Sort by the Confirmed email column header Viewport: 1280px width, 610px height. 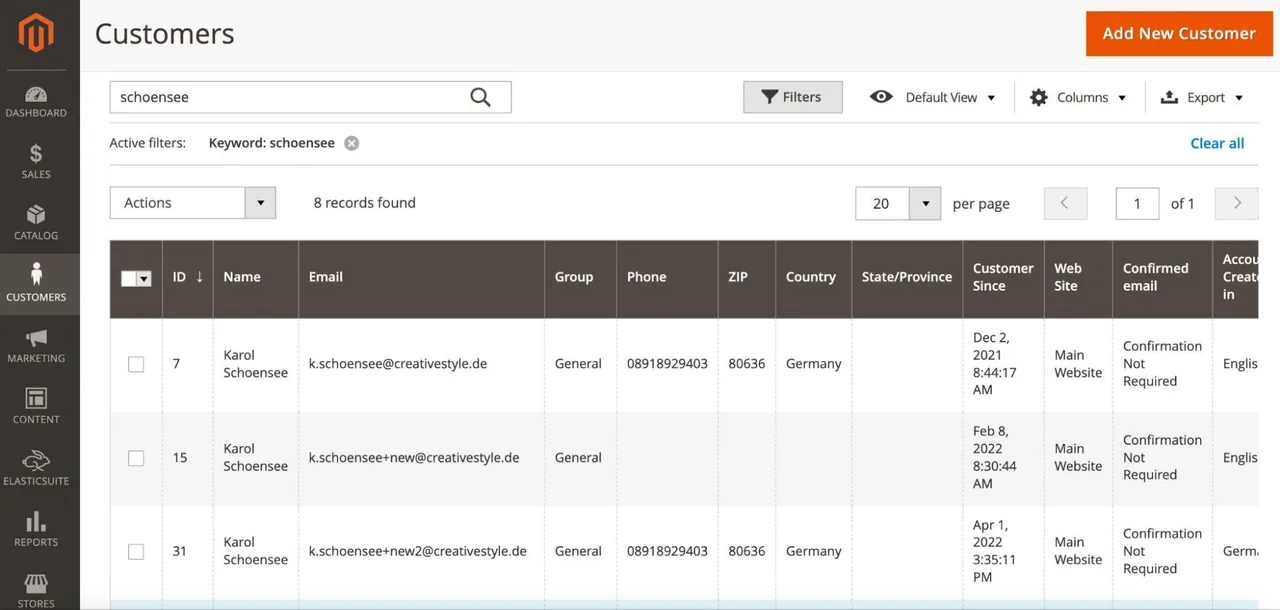pos(1162,277)
